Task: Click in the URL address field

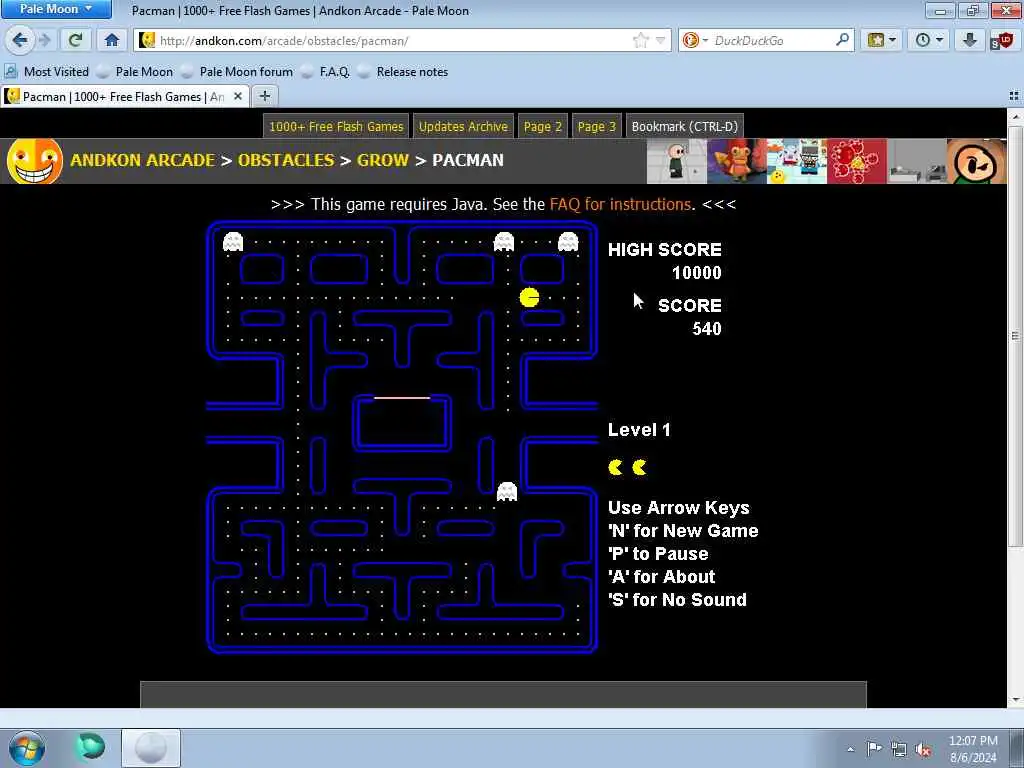Action: click(395, 40)
